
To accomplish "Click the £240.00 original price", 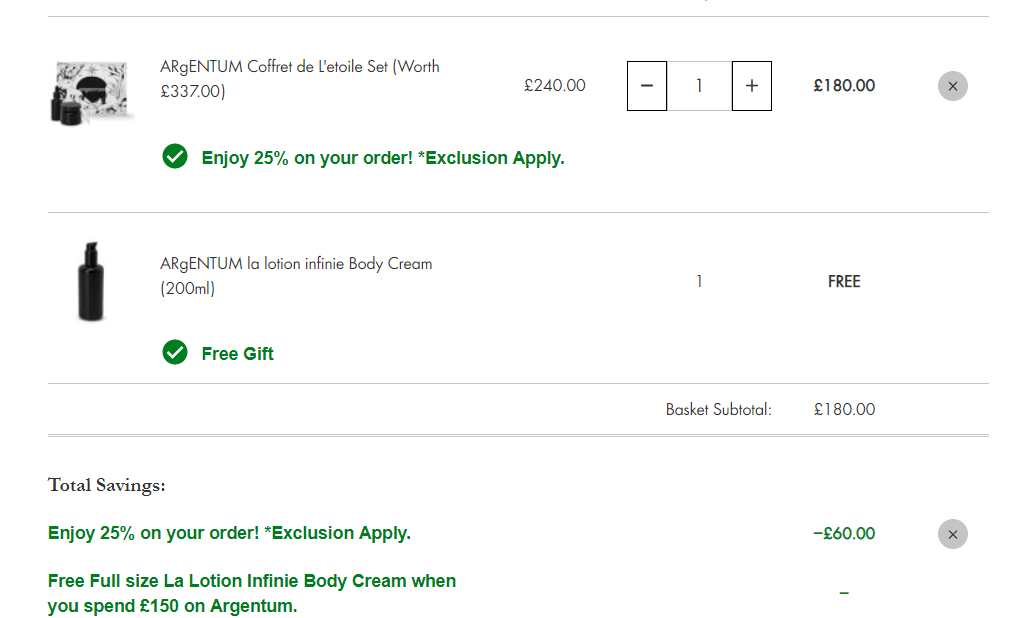I will (555, 86).
